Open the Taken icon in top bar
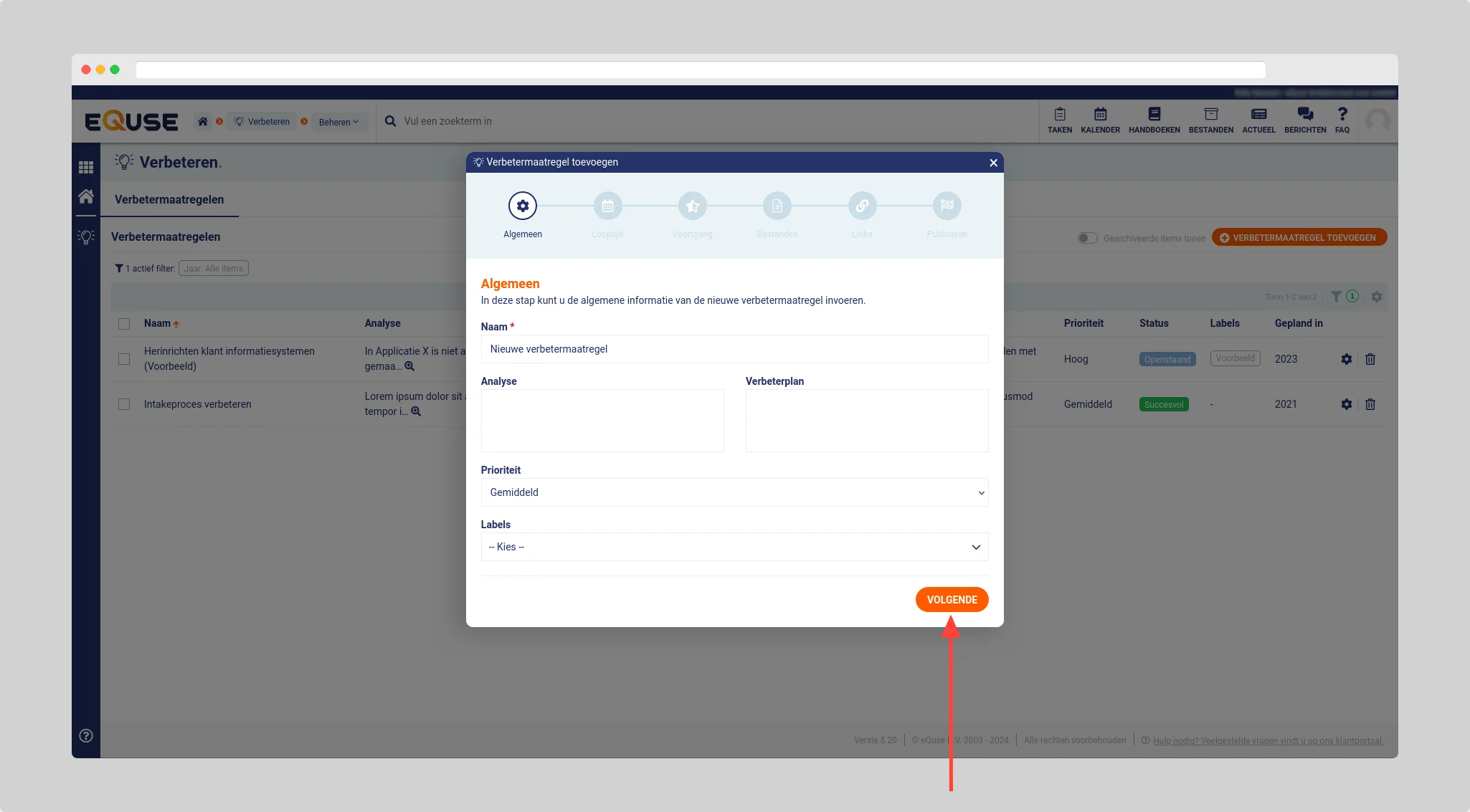1470x812 pixels. pyautogui.click(x=1059, y=120)
